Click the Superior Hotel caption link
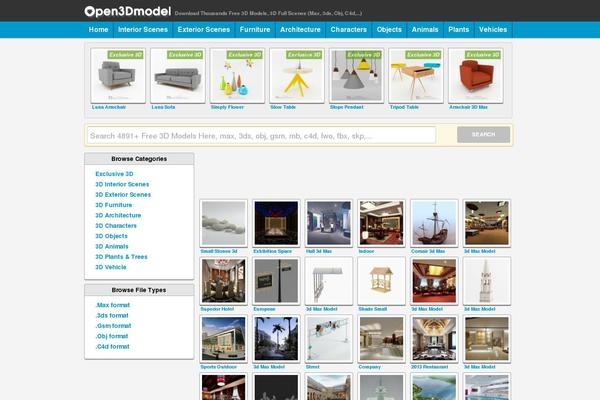Screen dimensions: 600x400 click(217, 309)
